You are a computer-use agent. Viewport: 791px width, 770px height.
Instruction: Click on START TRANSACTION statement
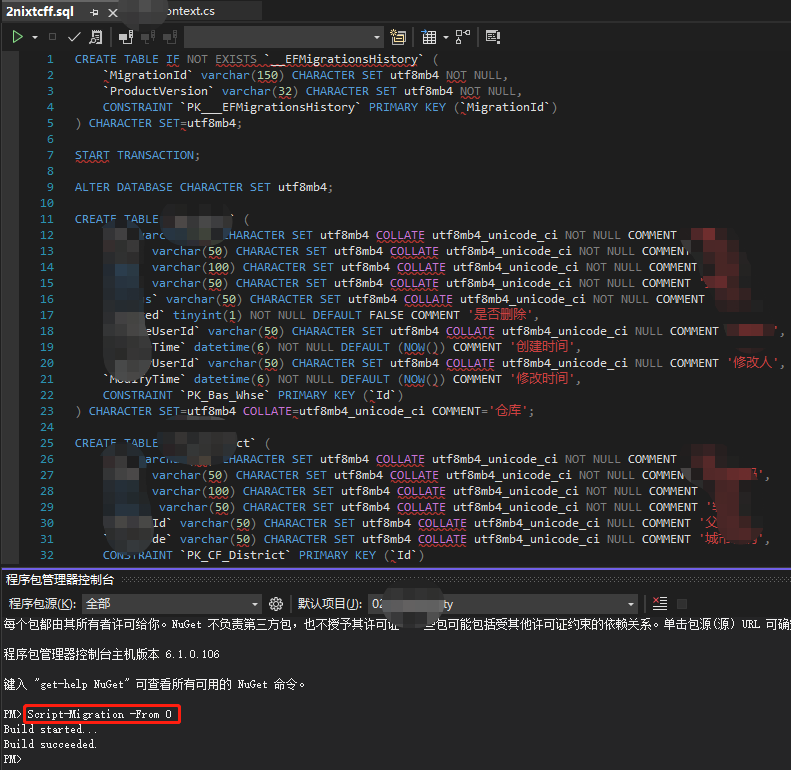pyautogui.click(x=137, y=155)
